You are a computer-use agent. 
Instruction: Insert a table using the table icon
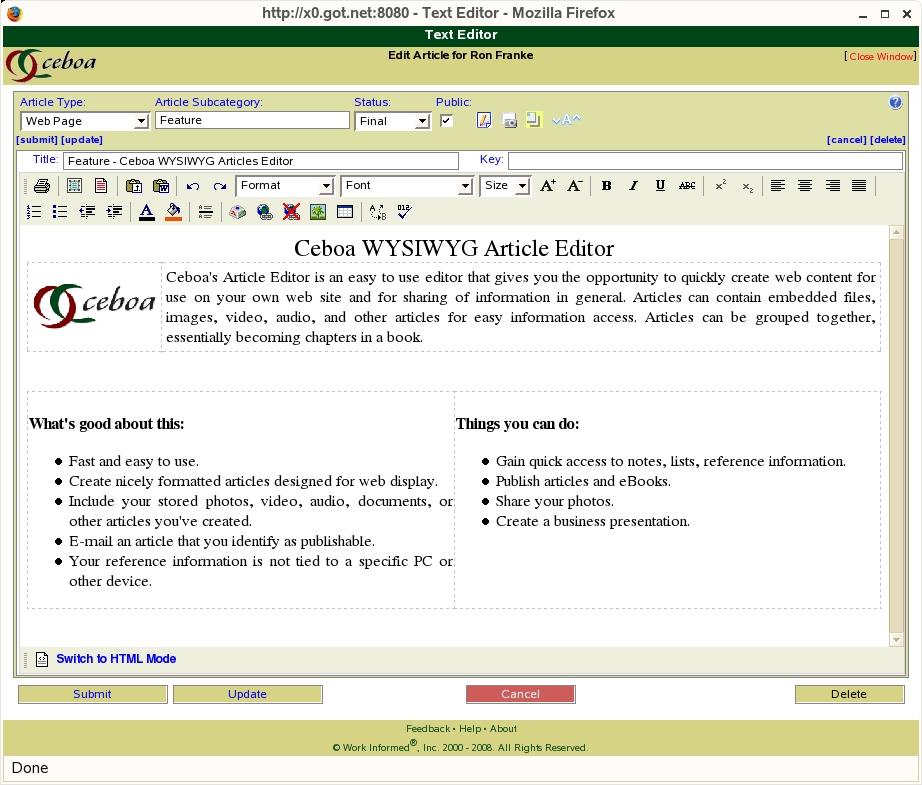click(x=345, y=212)
